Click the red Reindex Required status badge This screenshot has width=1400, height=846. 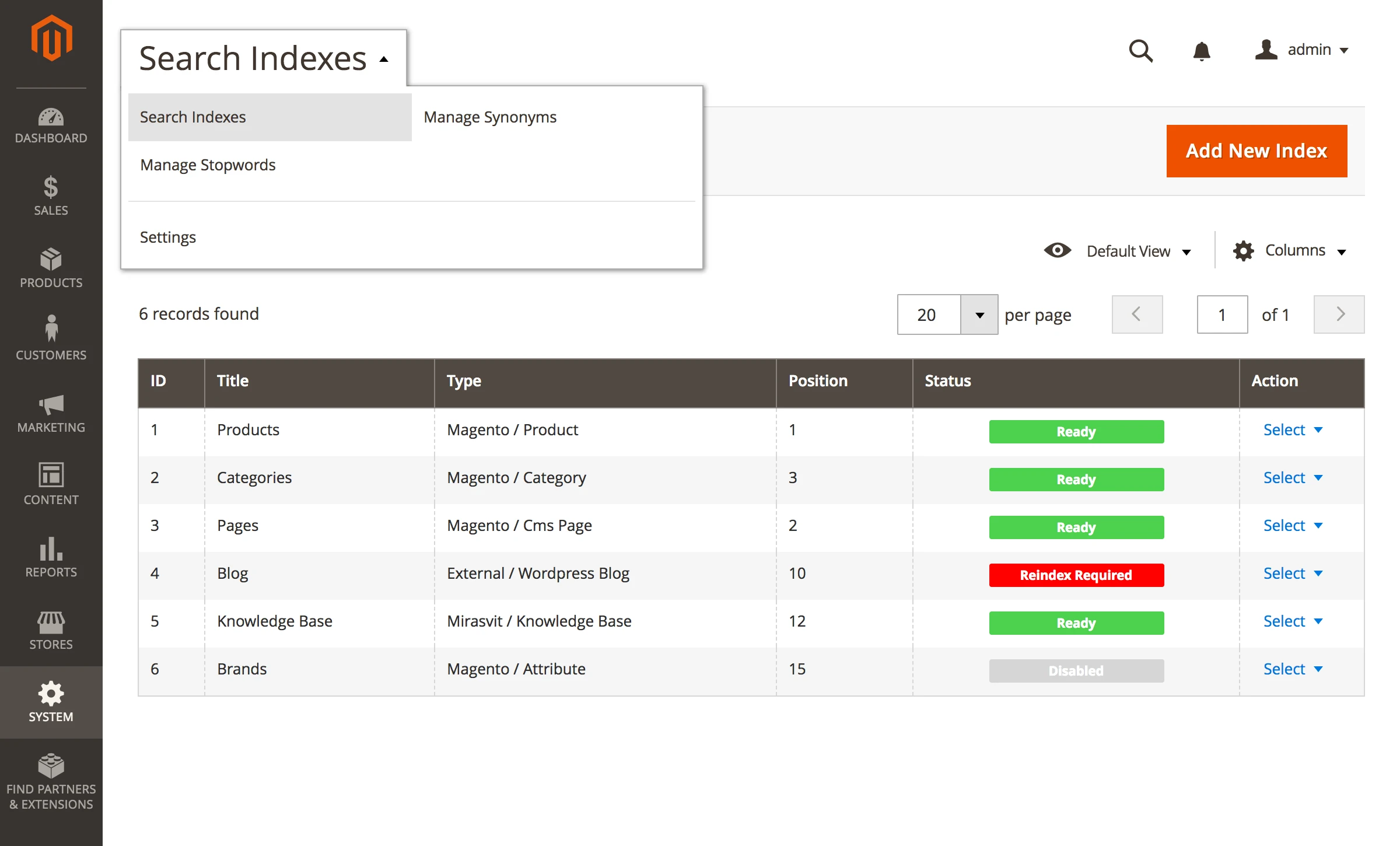[x=1076, y=575]
